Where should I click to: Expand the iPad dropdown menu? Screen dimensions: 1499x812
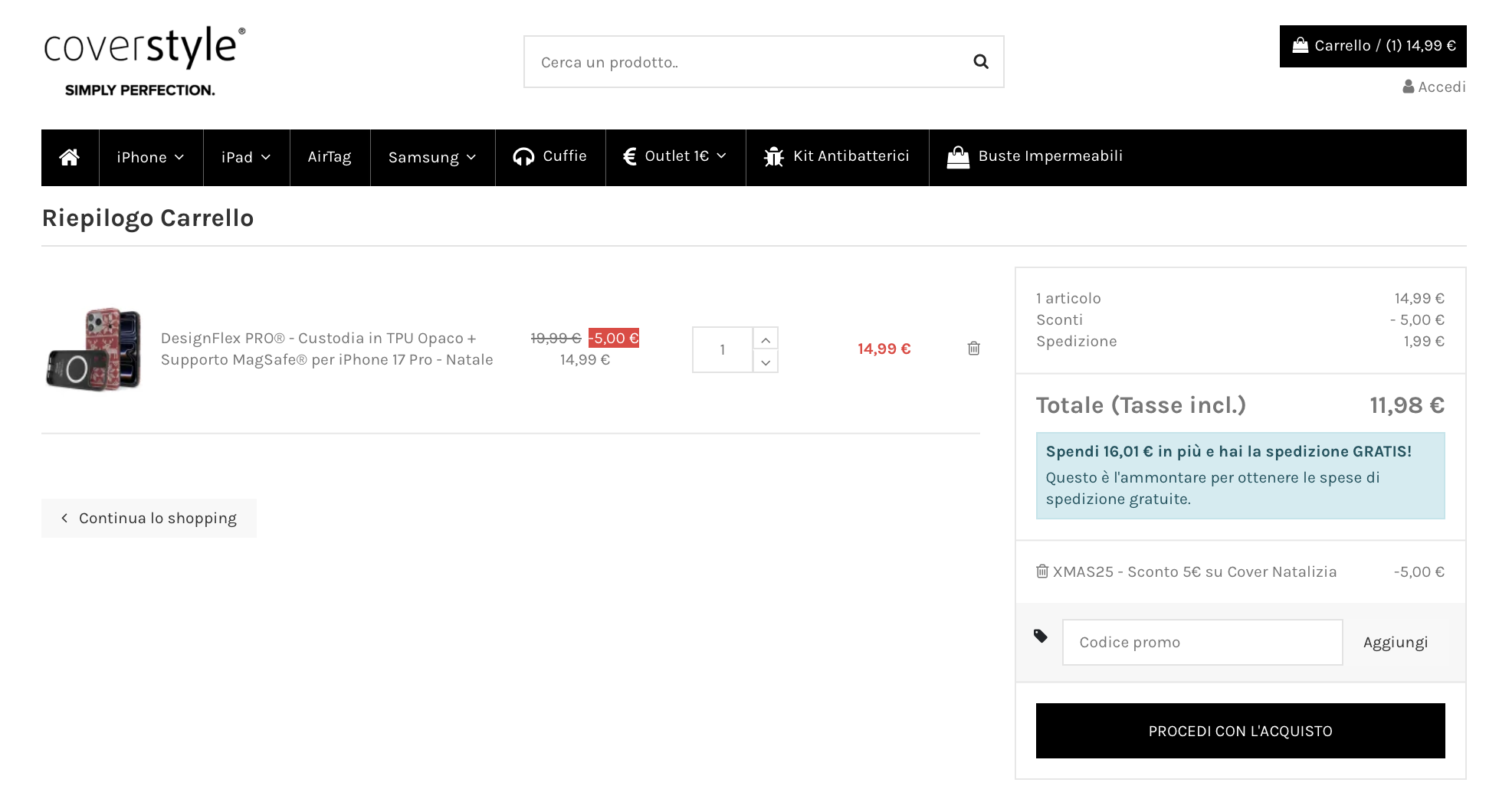click(x=245, y=157)
